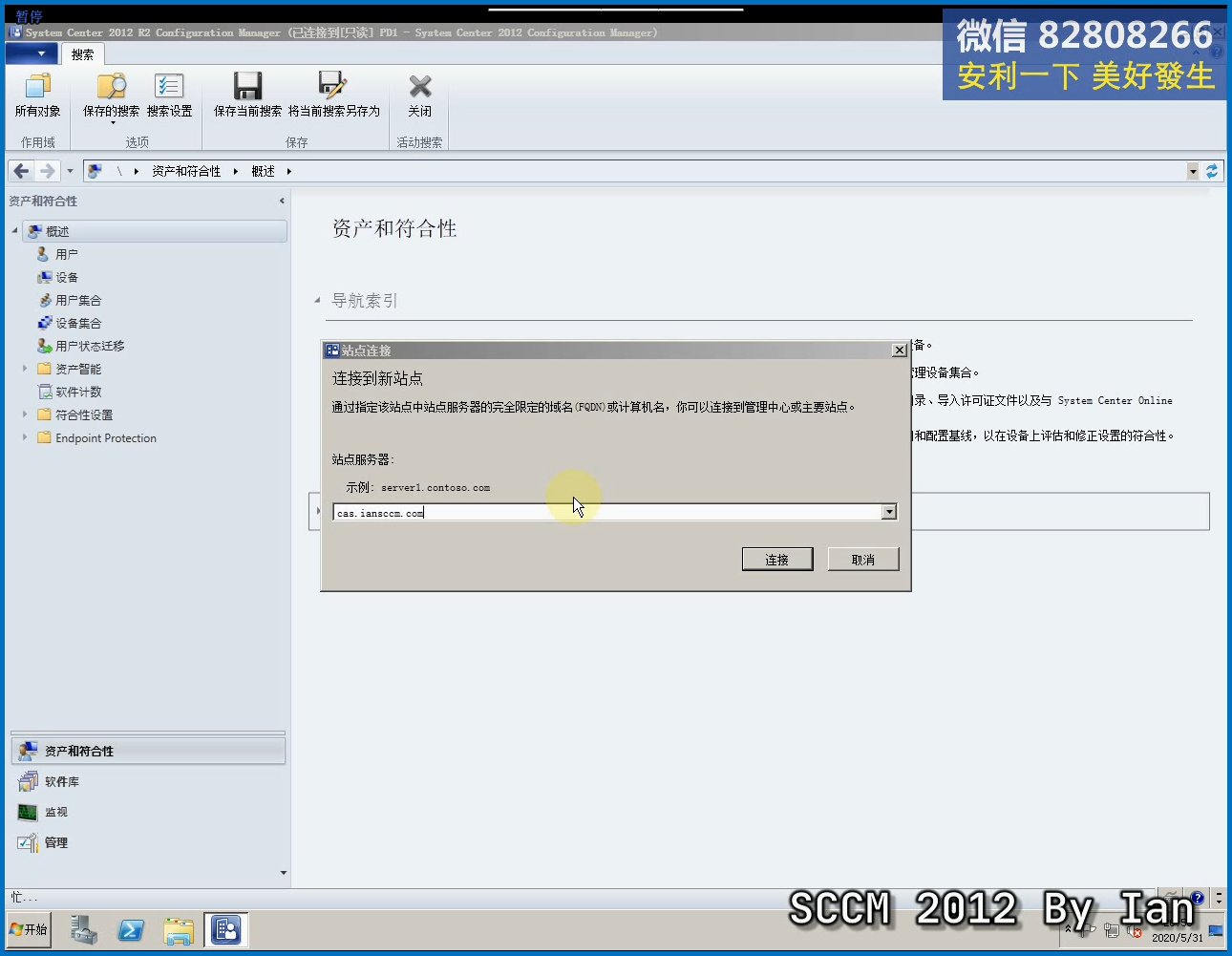Click Assets and Compliance (资产和符合性) breadcrumb

coord(186,171)
